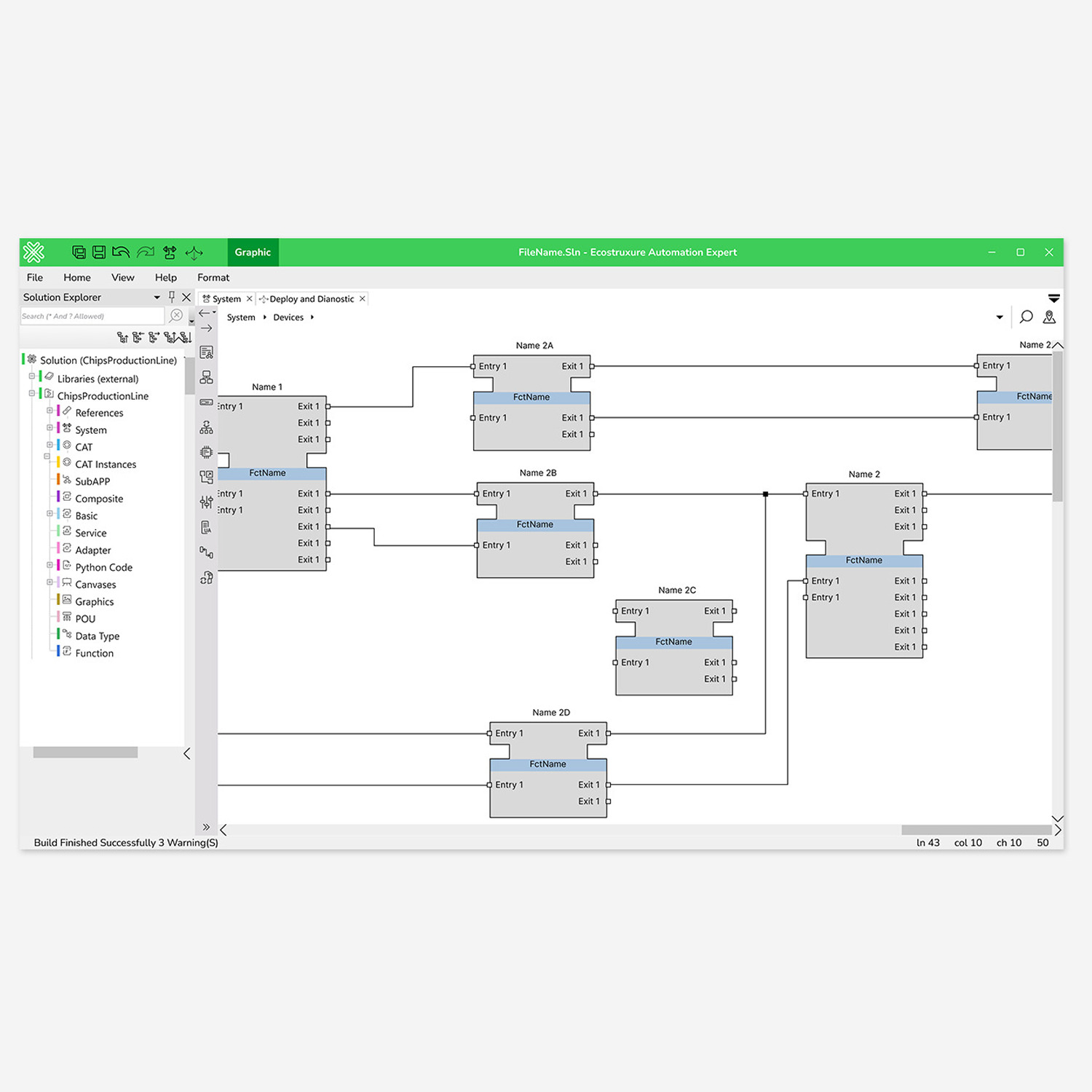1092x1092 pixels.
Task: Undo the last action
Action: click(x=121, y=253)
